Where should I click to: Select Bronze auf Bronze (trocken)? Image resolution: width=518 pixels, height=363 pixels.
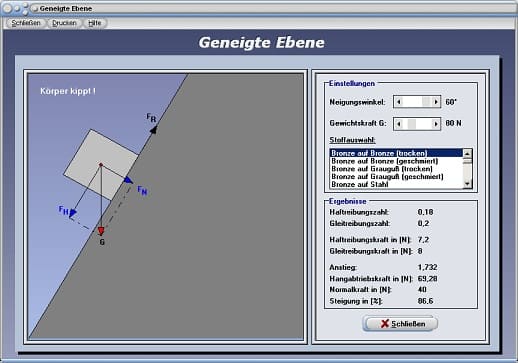pos(396,153)
